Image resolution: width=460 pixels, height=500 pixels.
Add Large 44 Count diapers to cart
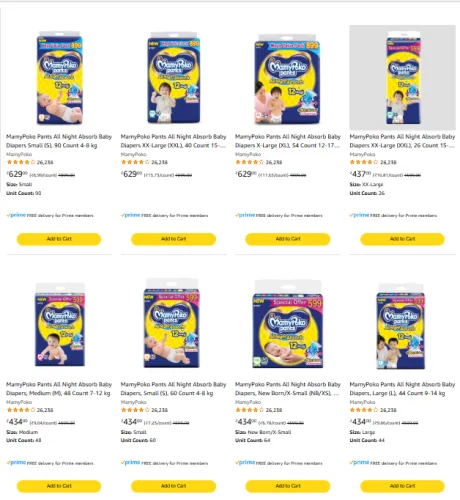coord(402,486)
